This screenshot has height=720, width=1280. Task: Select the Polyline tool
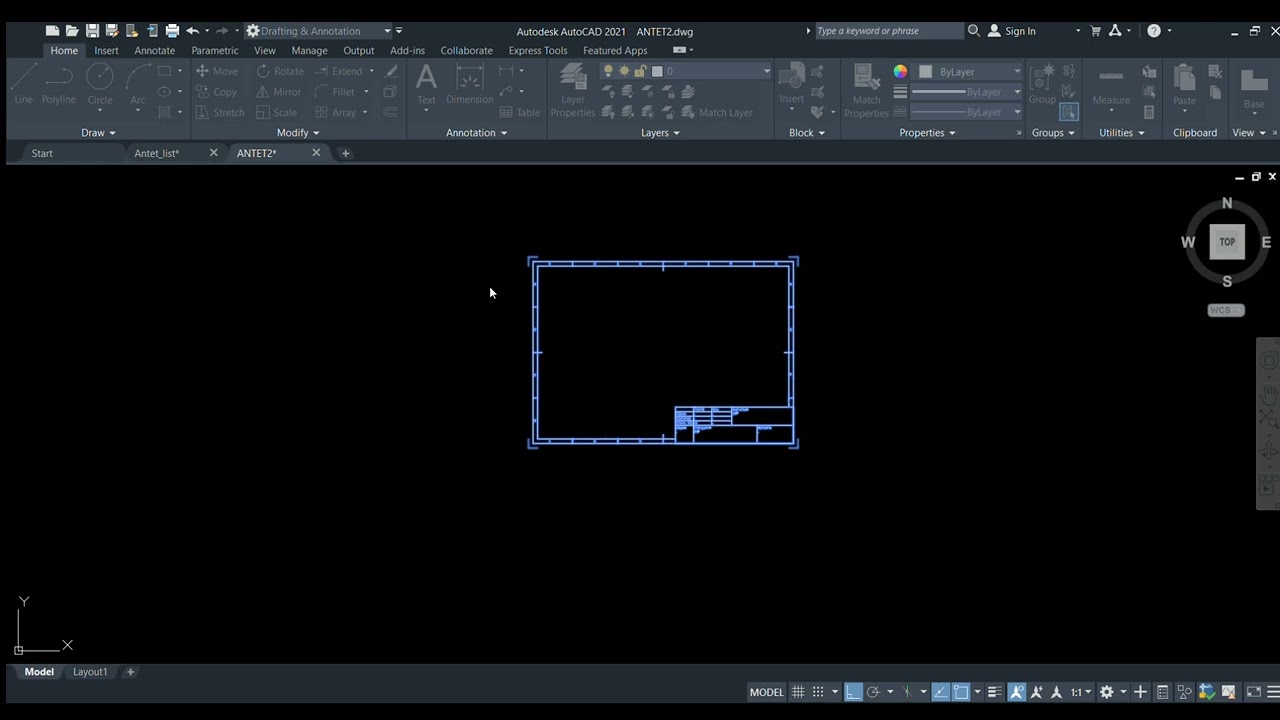pyautogui.click(x=59, y=84)
